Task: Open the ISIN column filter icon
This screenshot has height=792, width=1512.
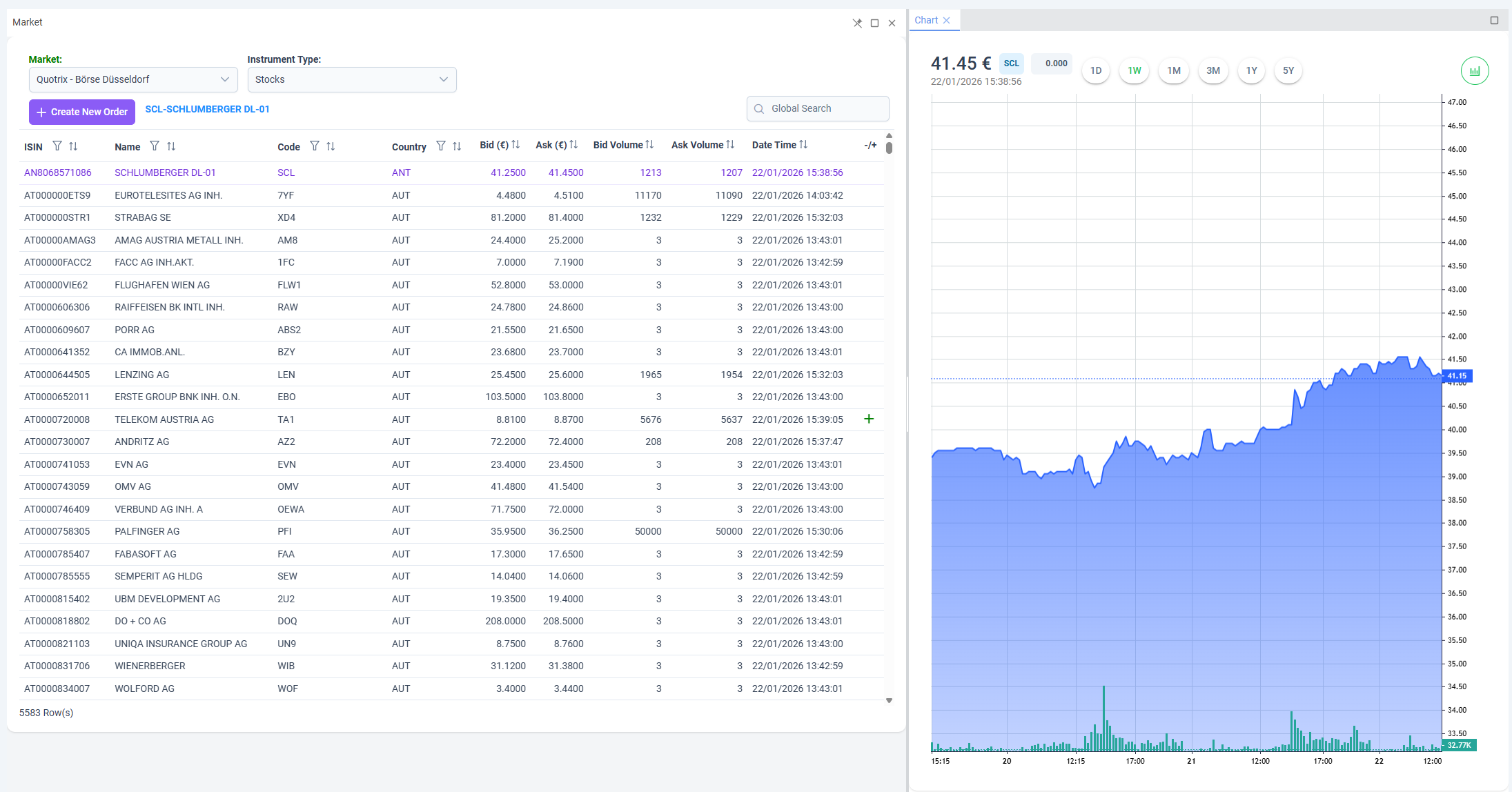Action: click(x=57, y=146)
